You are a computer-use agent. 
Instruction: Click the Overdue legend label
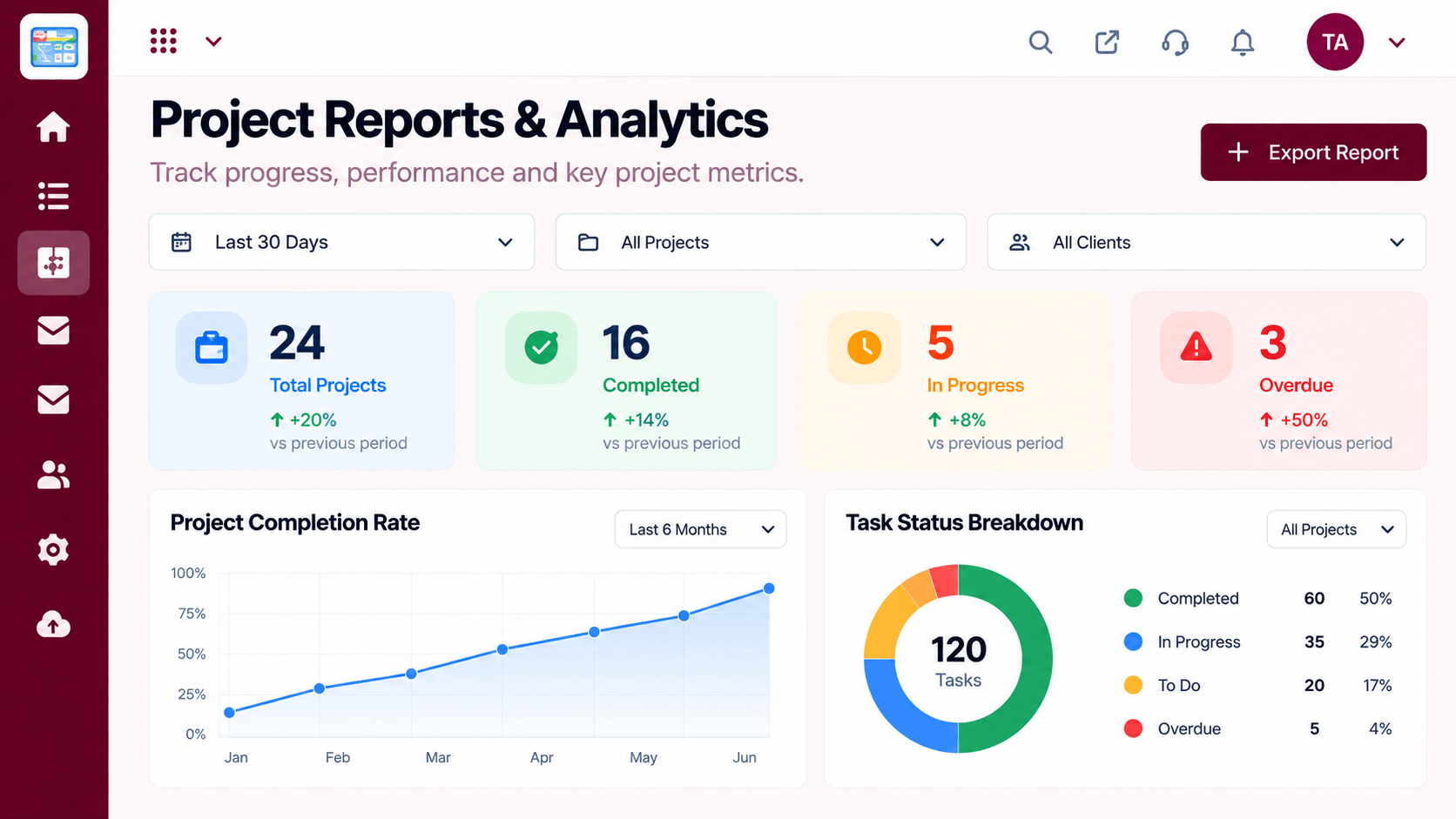pos(1190,728)
